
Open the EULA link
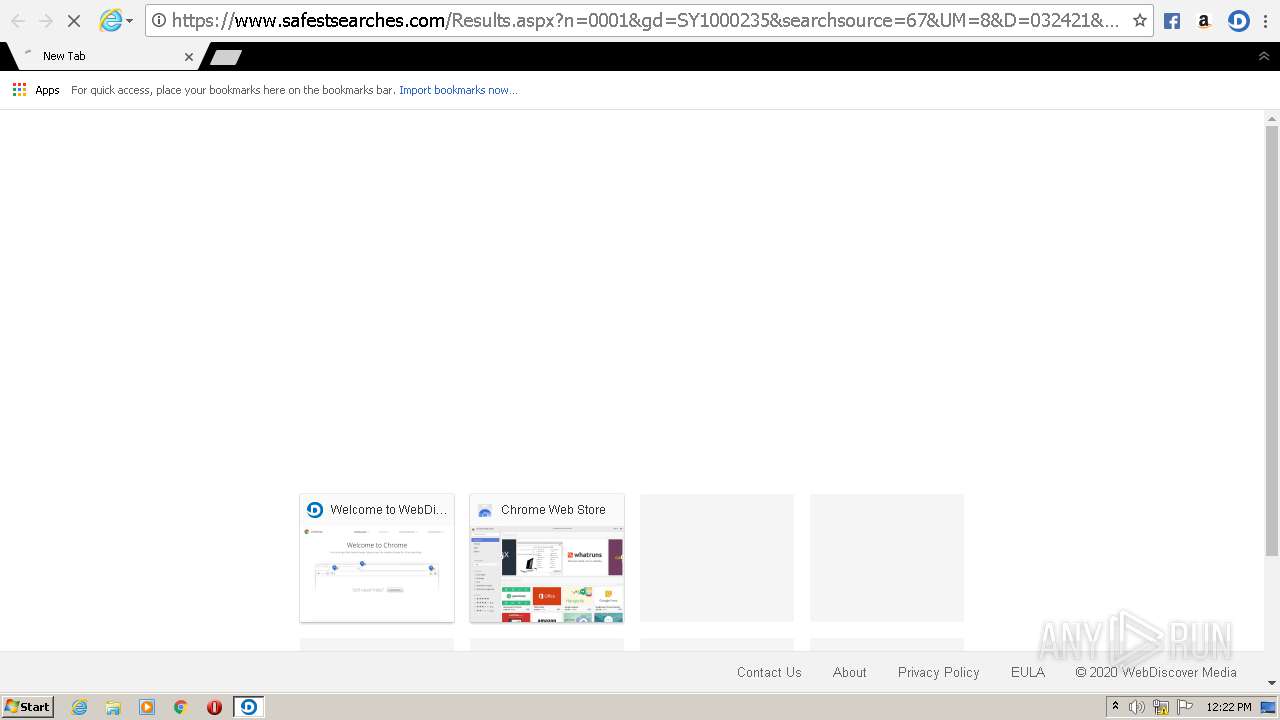coord(1028,672)
